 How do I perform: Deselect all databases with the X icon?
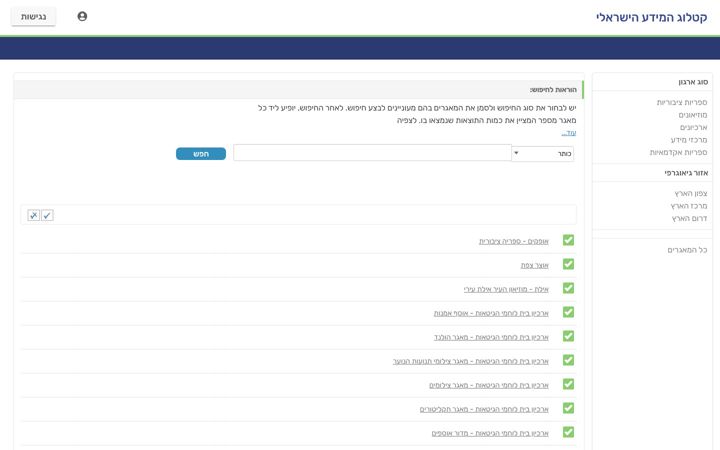pyautogui.click(x=34, y=215)
